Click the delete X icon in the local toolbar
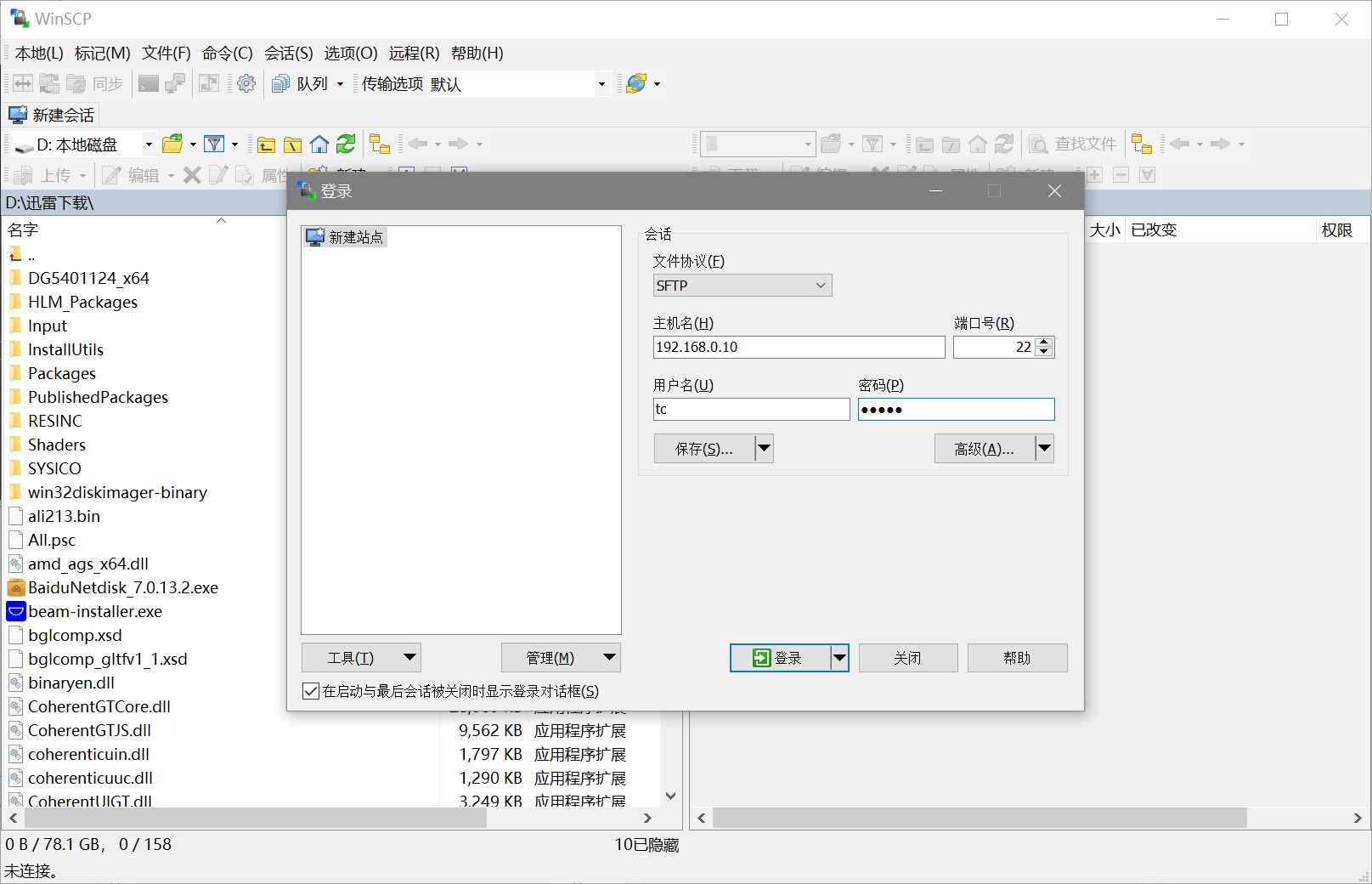This screenshot has width=1372, height=884. (x=193, y=175)
